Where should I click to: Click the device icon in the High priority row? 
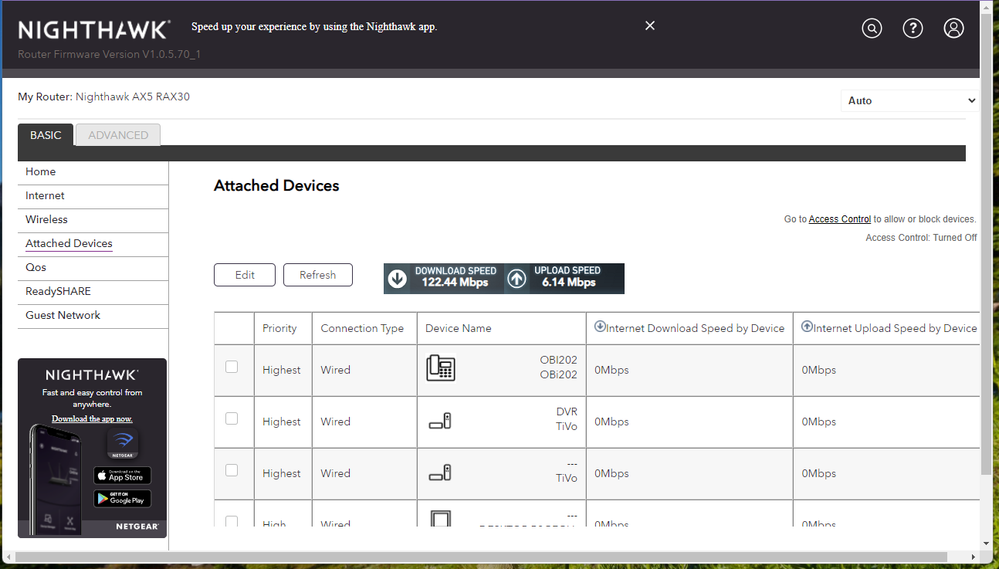coord(440,518)
